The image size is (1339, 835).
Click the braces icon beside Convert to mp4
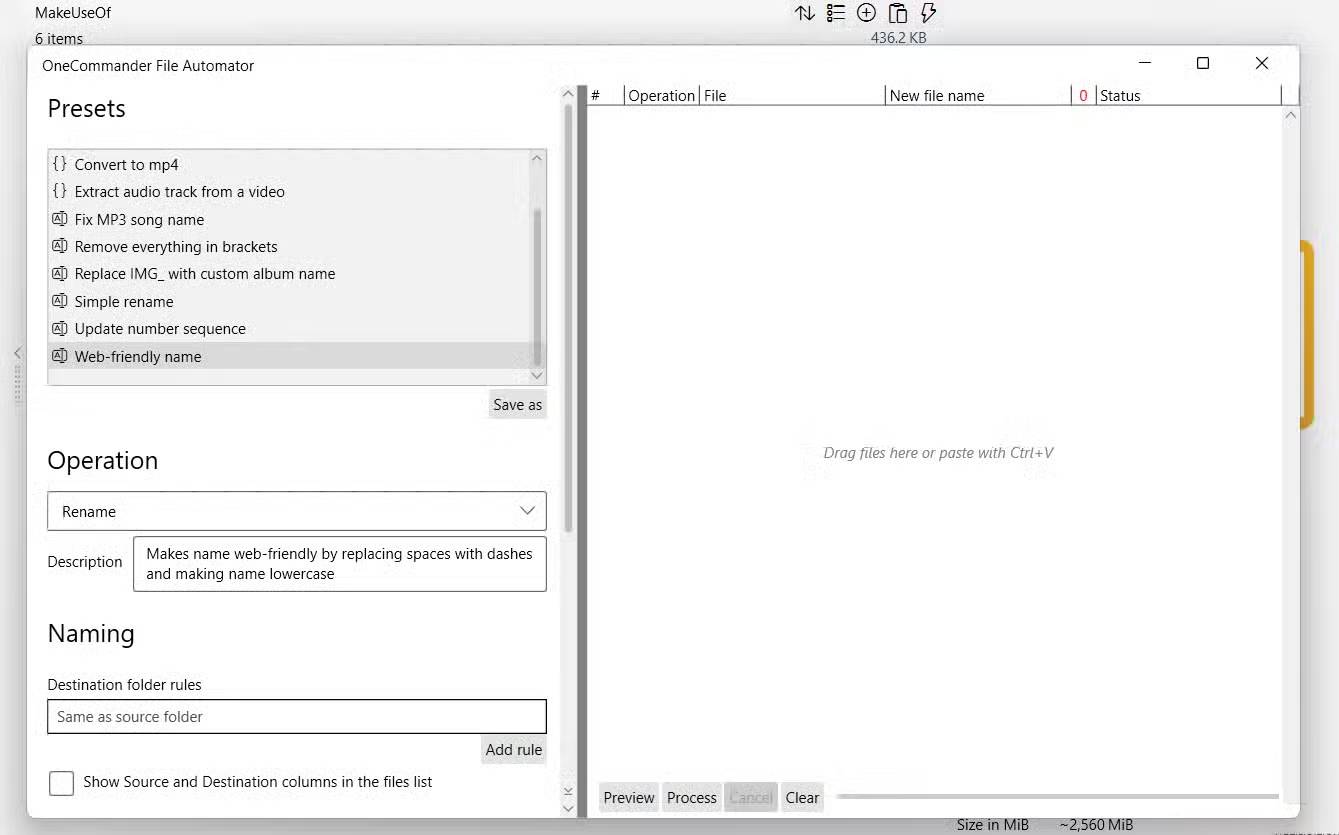60,164
